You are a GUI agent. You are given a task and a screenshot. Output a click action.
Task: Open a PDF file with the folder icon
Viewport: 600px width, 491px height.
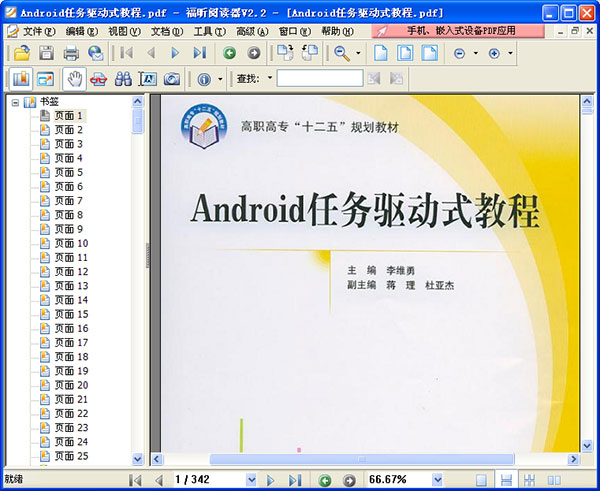22,53
